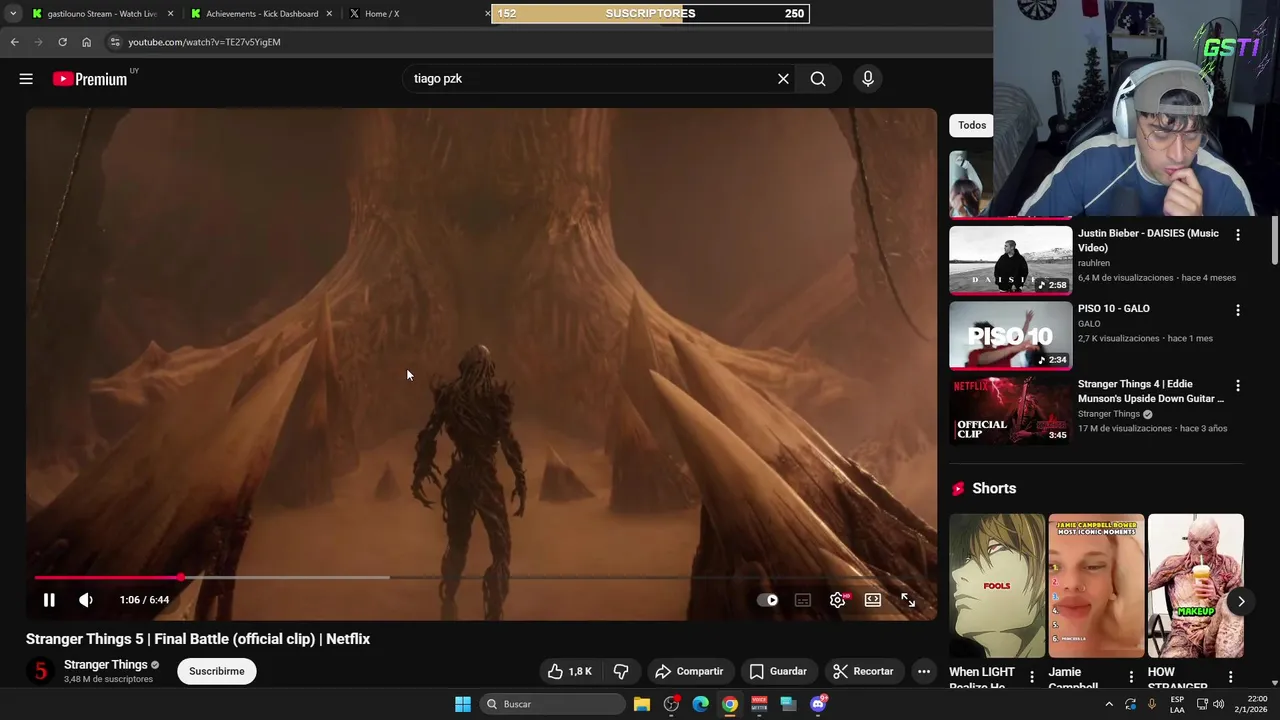Open the Stranger Things channel name
1280x720 pixels.
click(x=105, y=665)
